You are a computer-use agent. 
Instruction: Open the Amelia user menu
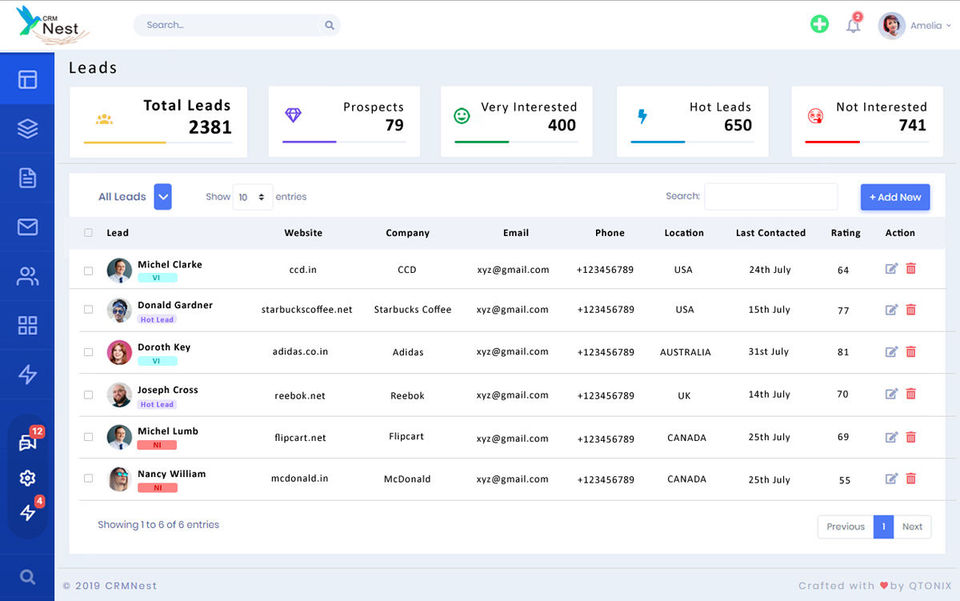(x=931, y=26)
